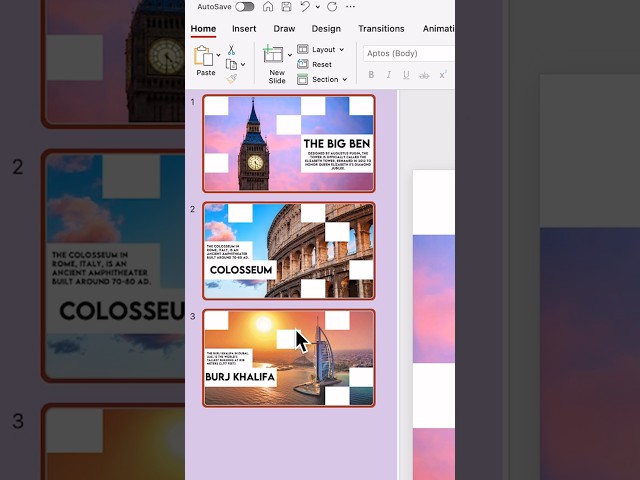The image size is (640, 480).
Task: Click the Undo arrow icon
Action: [305, 7]
